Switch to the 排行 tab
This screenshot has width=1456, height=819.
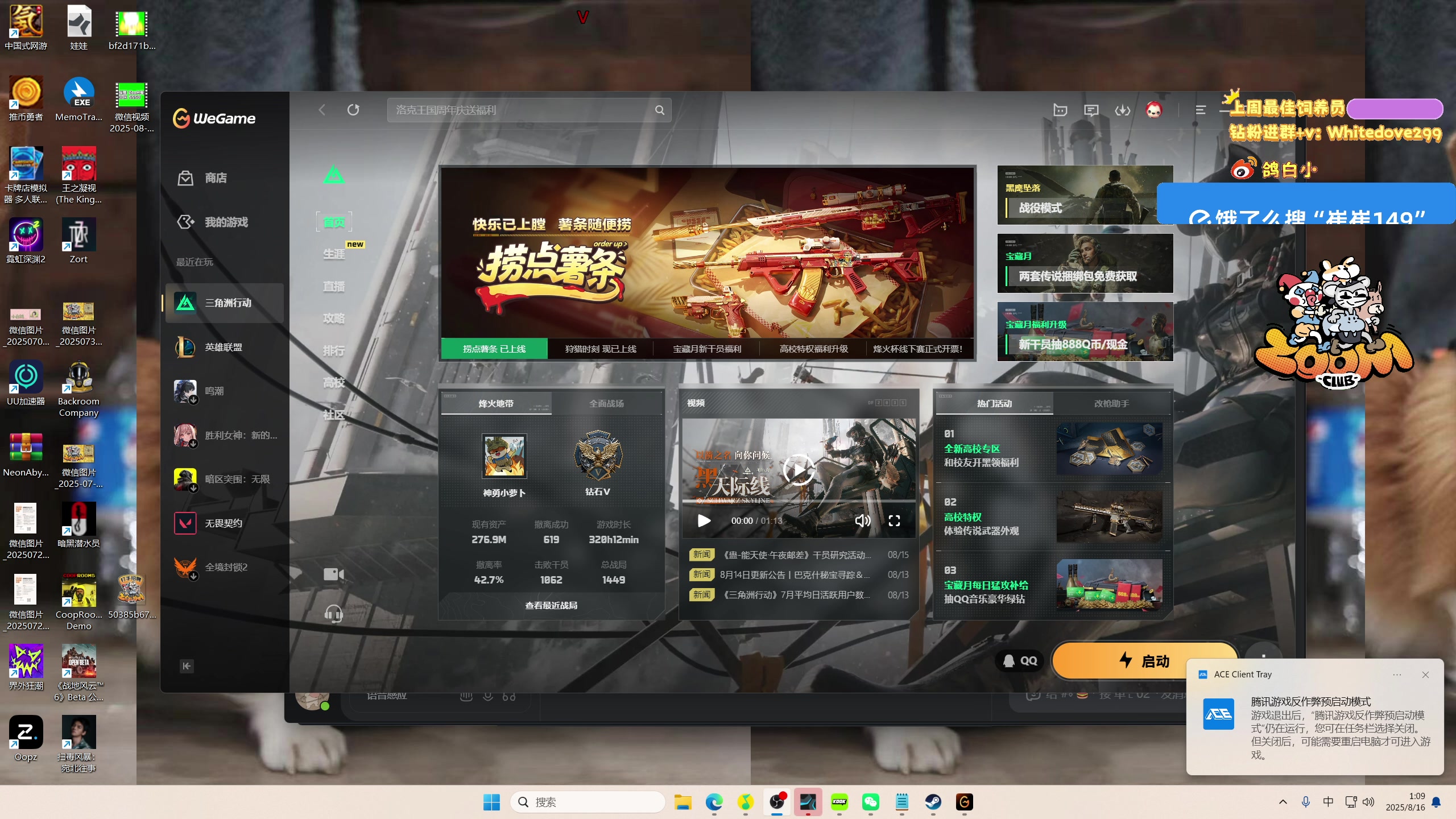[x=334, y=351]
